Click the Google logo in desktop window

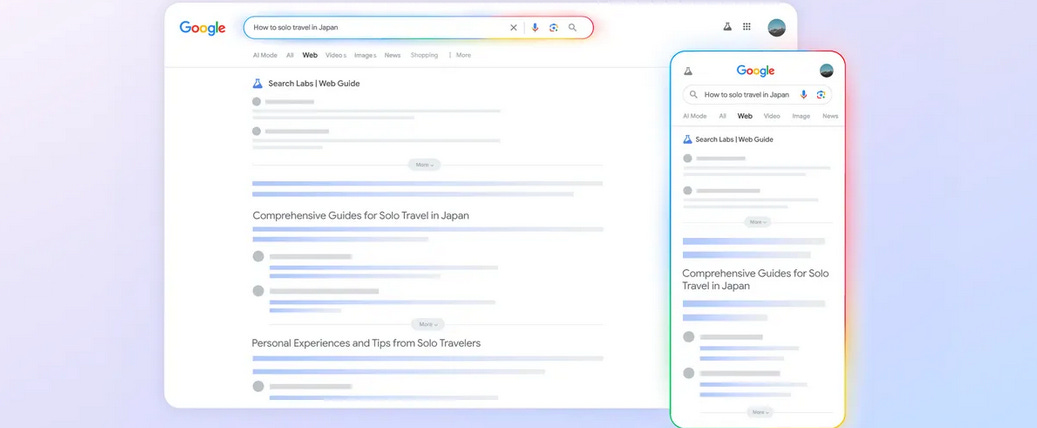coord(202,28)
